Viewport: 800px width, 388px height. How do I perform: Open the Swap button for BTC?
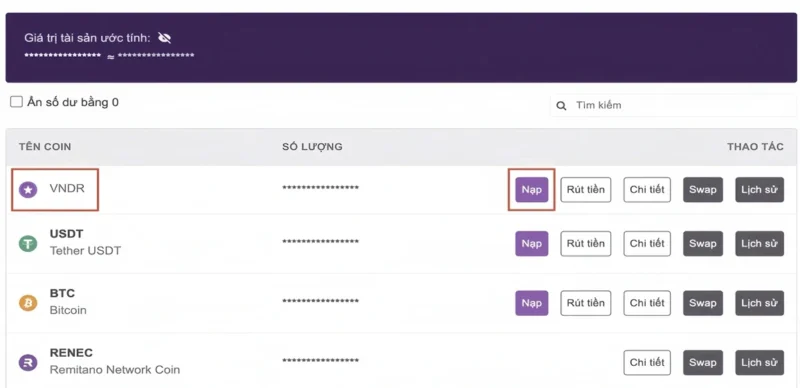[703, 303]
